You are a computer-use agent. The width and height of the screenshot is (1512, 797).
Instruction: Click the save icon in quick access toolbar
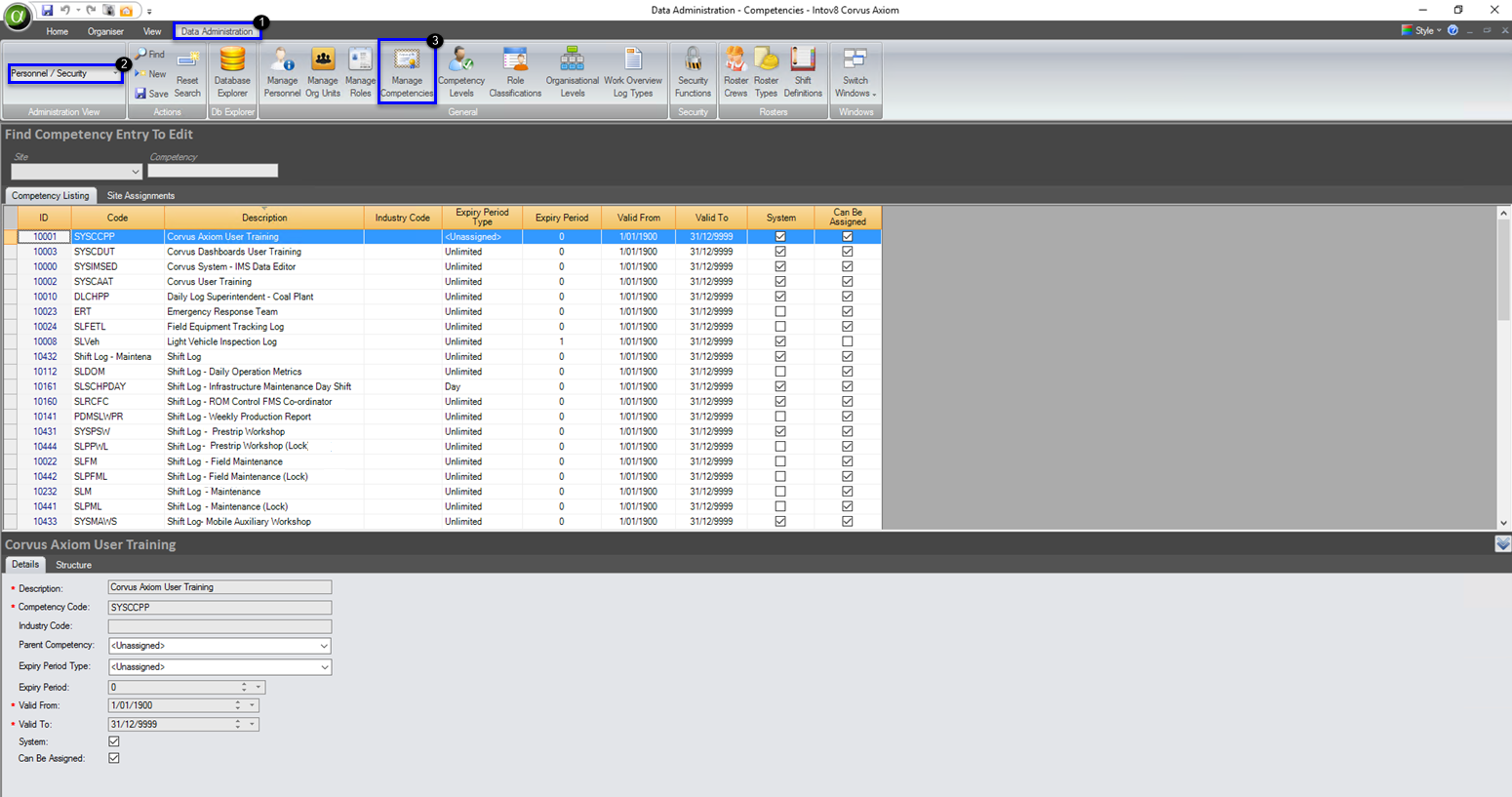coord(47,11)
